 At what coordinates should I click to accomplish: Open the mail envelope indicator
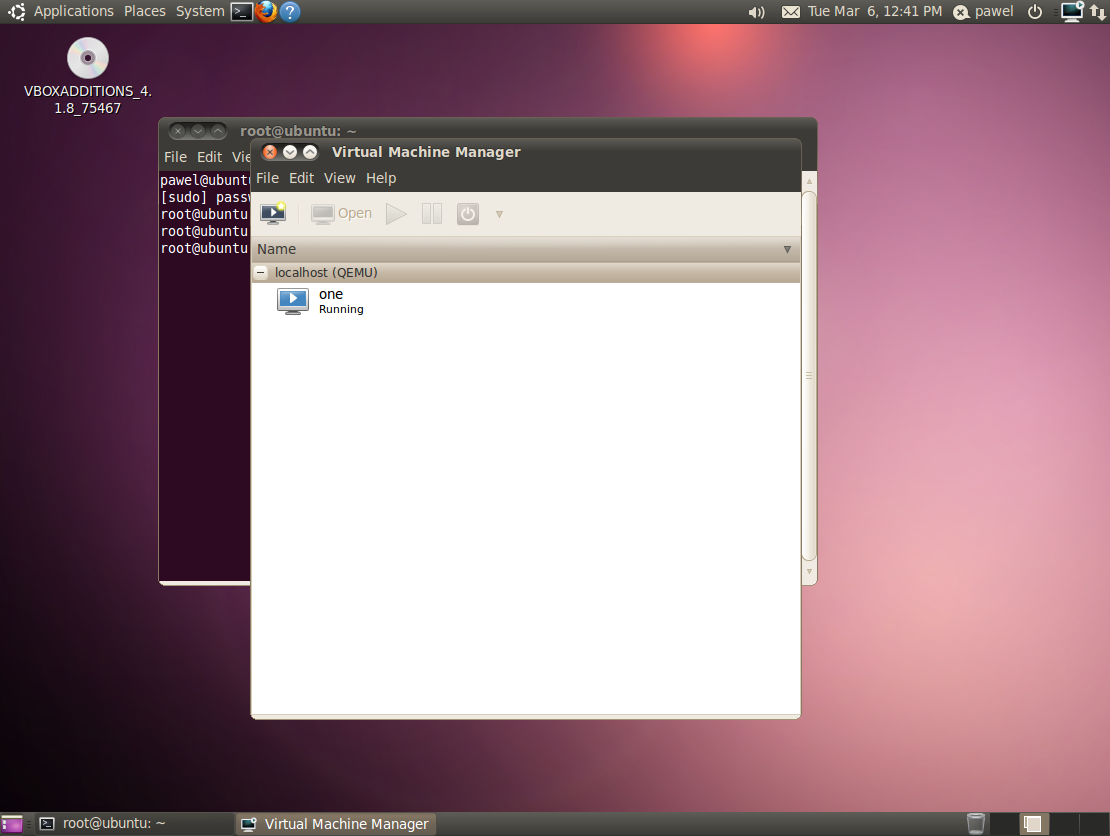click(790, 12)
